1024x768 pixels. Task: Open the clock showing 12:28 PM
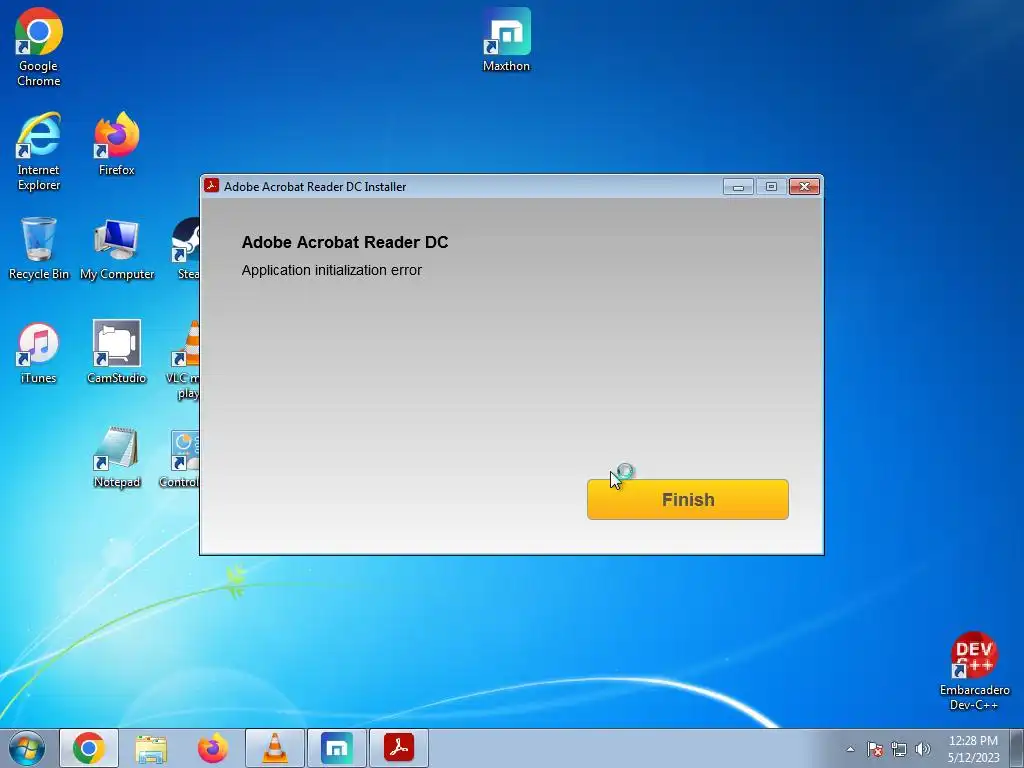click(x=974, y=749)
